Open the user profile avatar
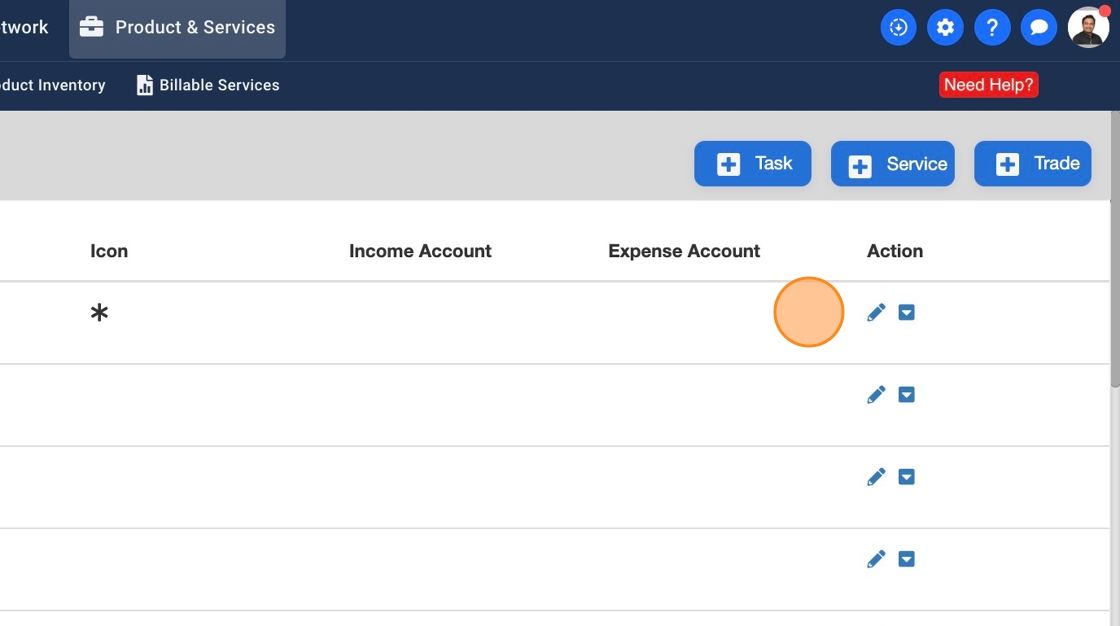The image size is (1120, 626). (x=1088, y=28)
